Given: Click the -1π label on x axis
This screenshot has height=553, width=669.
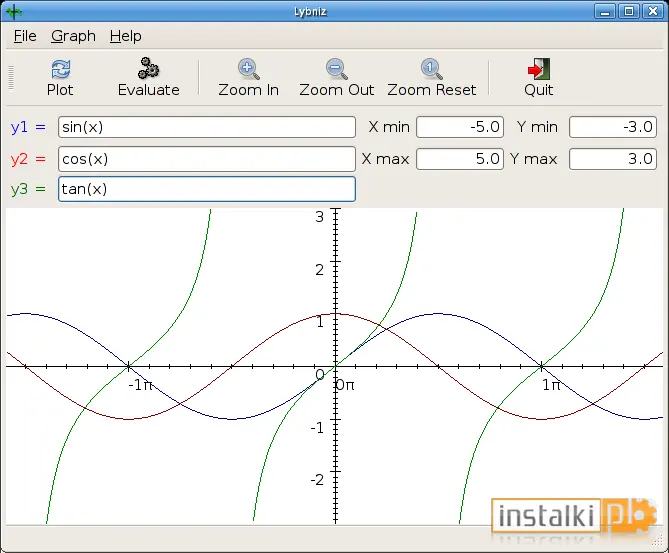Looking at the screenshot, I should point(140,385).
